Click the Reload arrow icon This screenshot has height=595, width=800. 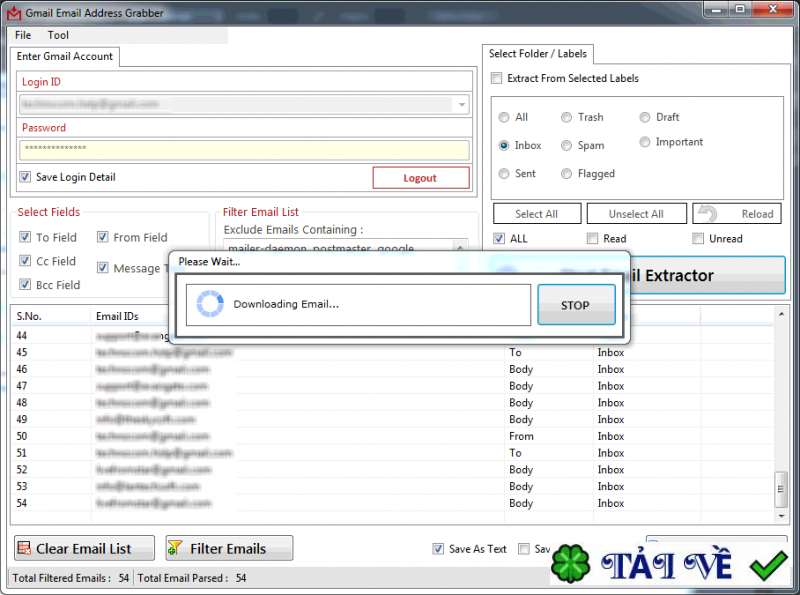[x=708, y=213]
